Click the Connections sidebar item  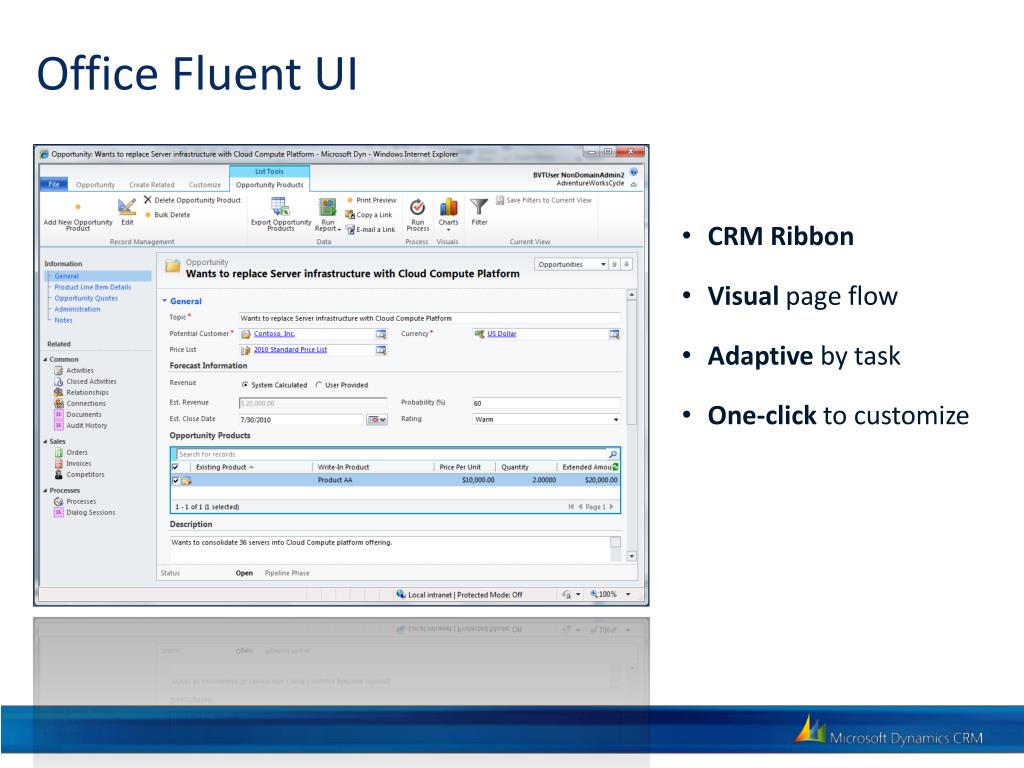(x=80, y=404)
